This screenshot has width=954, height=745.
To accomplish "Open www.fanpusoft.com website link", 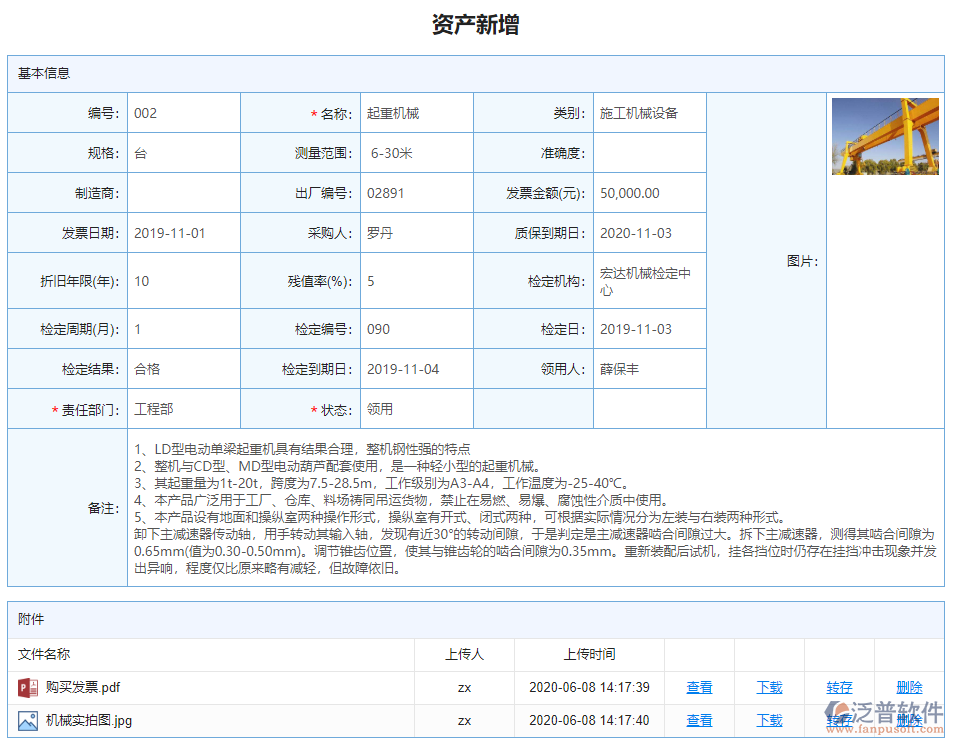I will (x=884, y=728).
